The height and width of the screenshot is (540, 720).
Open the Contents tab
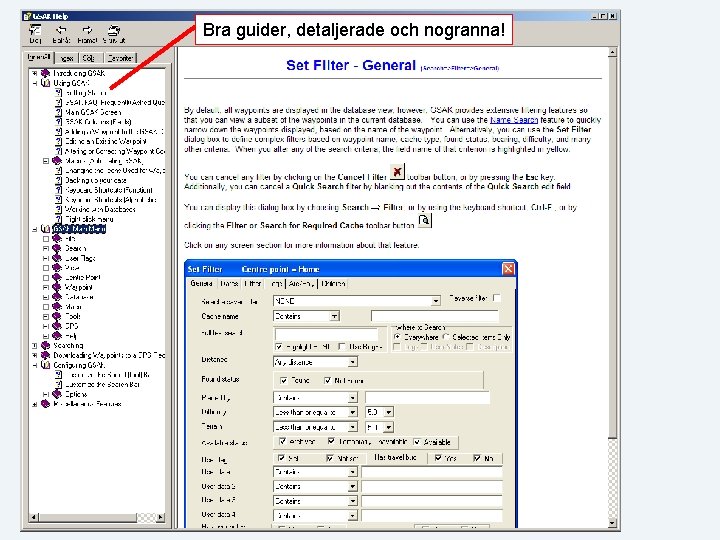tap(39, 57)
